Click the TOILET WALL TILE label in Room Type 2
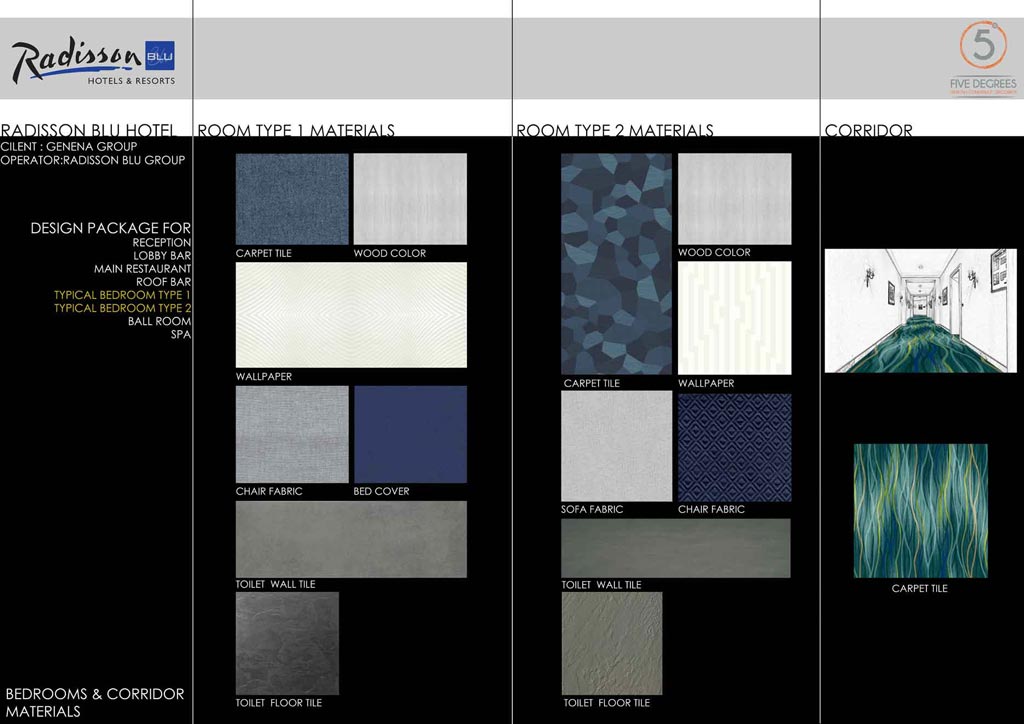1024x724 pixels. 601,585
